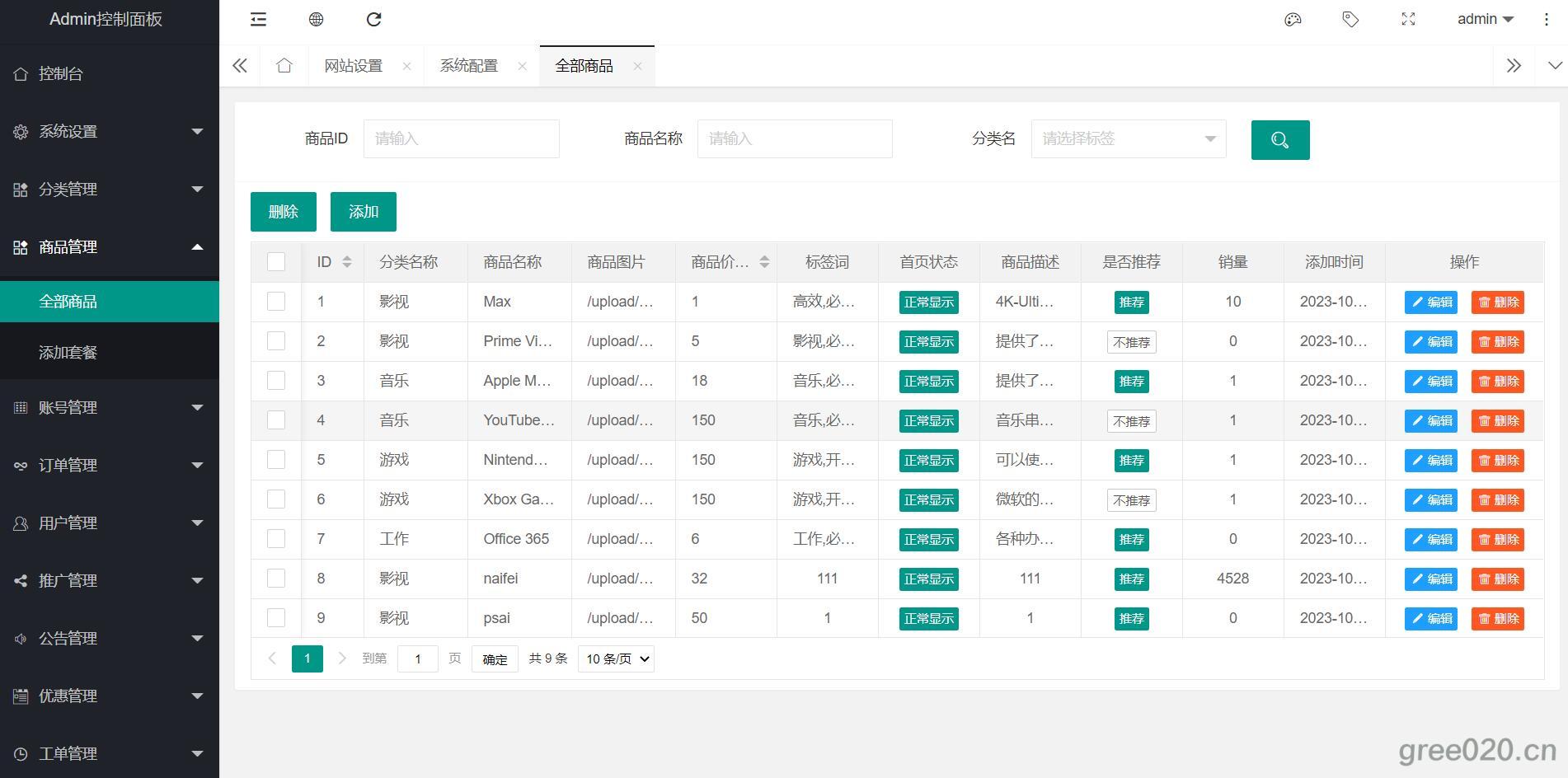Expand the 订单管理 sidebar menu
1568x778 pixels.
click(x=109, y=466)
